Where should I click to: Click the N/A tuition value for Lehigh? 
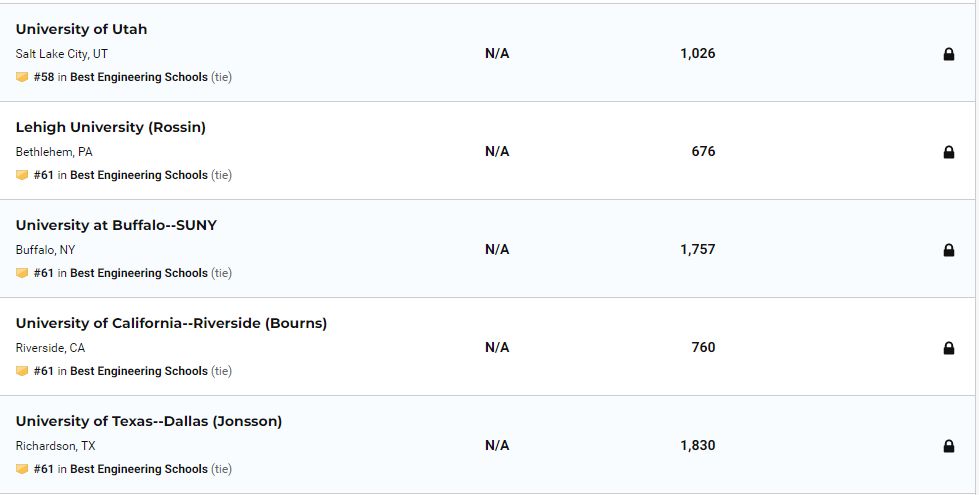[x=497, y=151]
